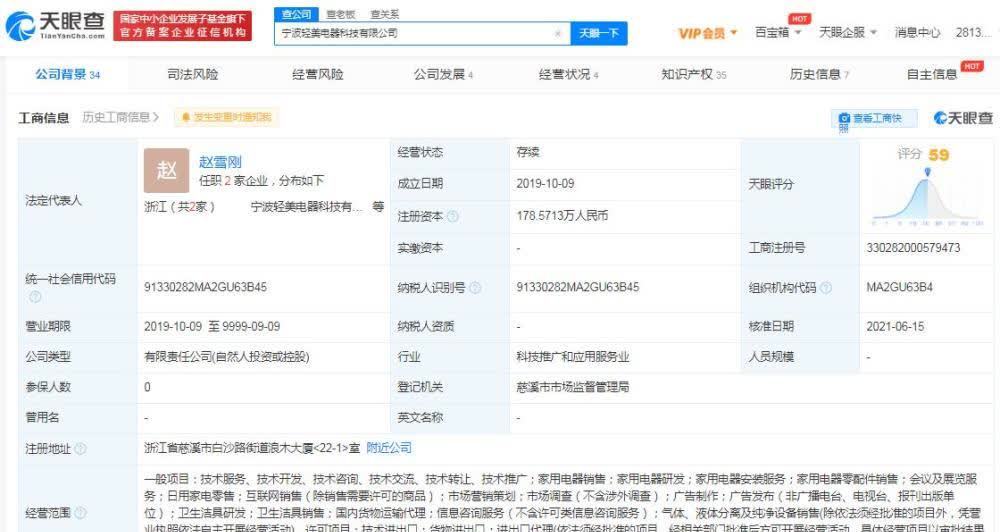Select the 历史信息 tab

tap(819, 75)
